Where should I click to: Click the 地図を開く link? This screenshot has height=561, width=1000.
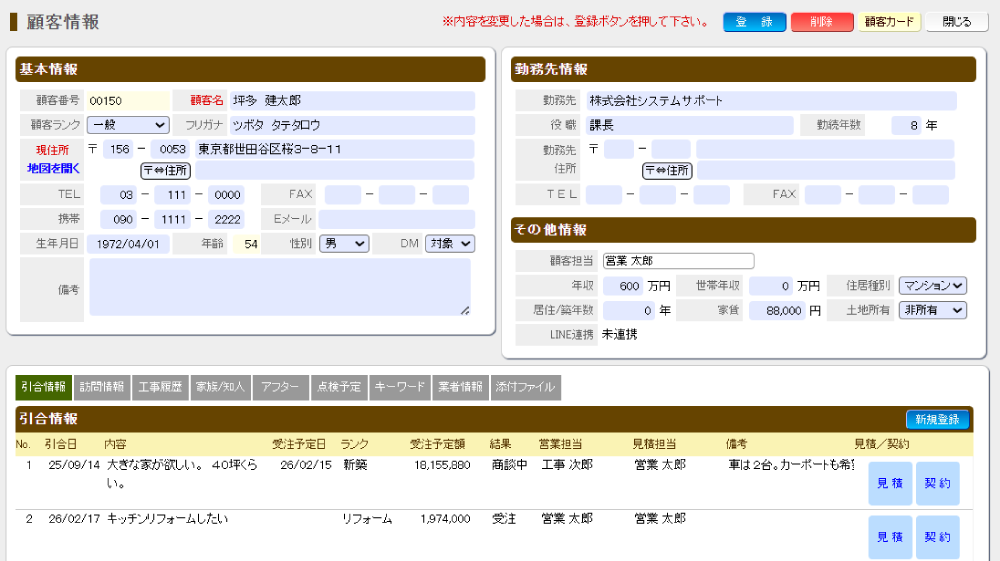click(53, 168)
